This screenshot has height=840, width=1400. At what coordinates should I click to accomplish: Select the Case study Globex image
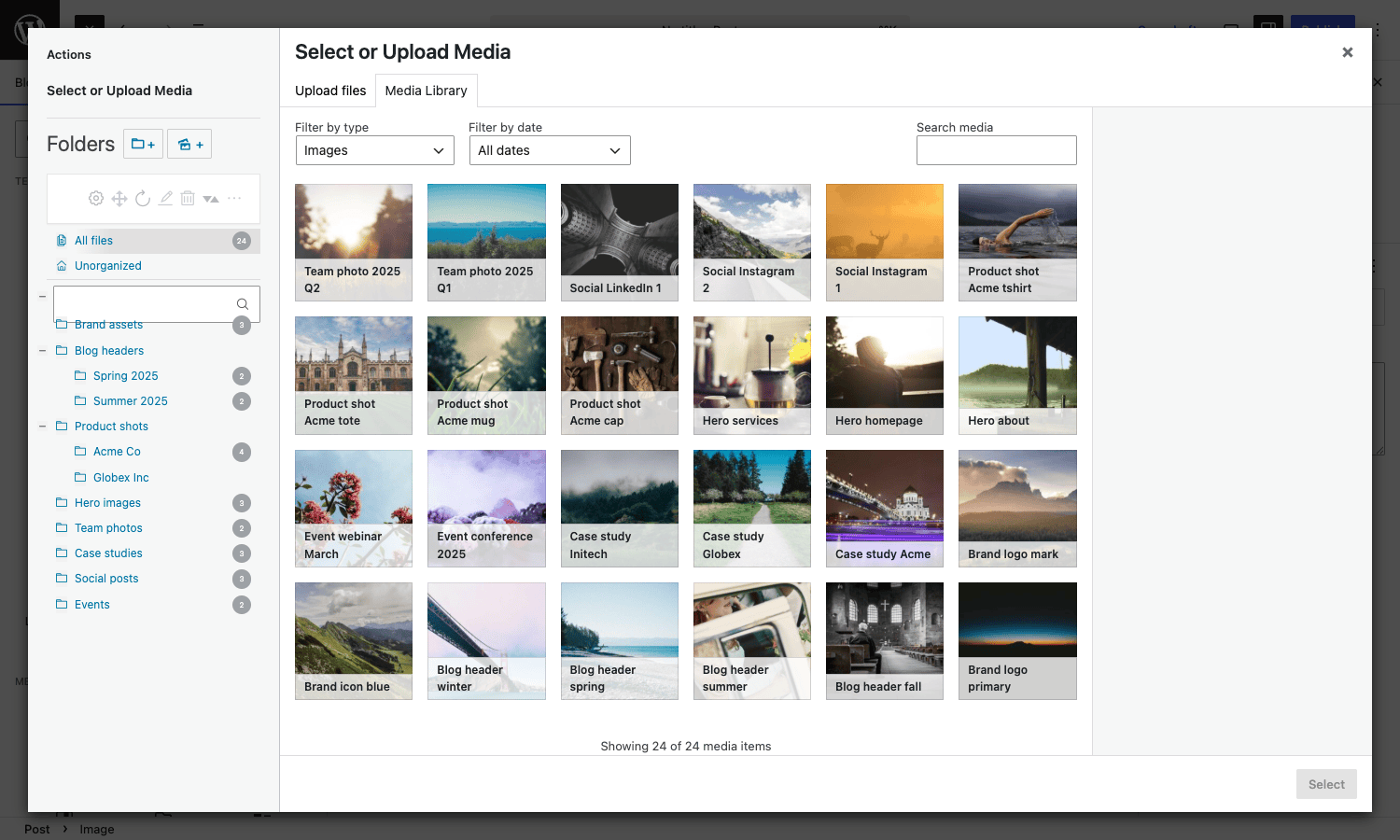(752, 509)
